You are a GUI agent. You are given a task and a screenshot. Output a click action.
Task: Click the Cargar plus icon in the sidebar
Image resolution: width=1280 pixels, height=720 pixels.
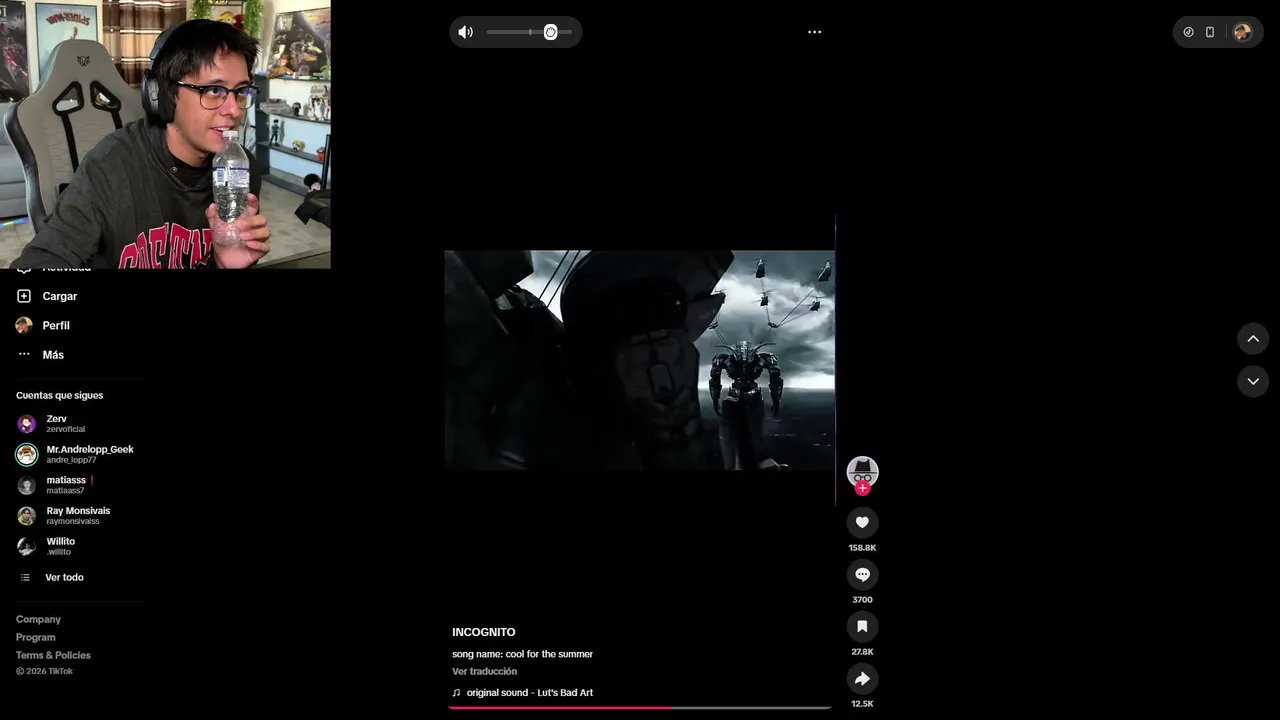point(24,296)
